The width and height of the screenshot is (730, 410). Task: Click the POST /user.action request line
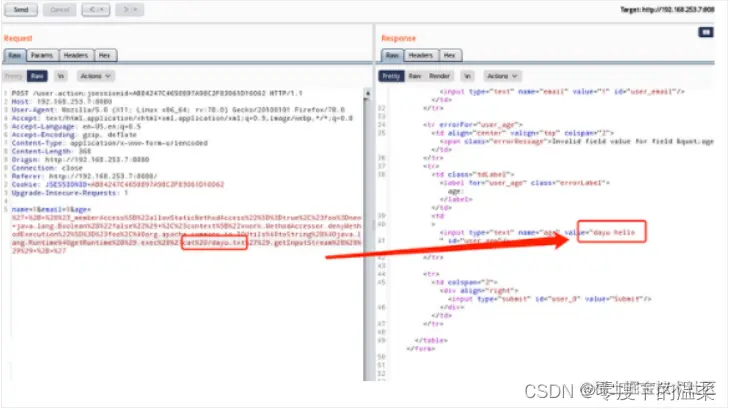click(x=157, y=93)
